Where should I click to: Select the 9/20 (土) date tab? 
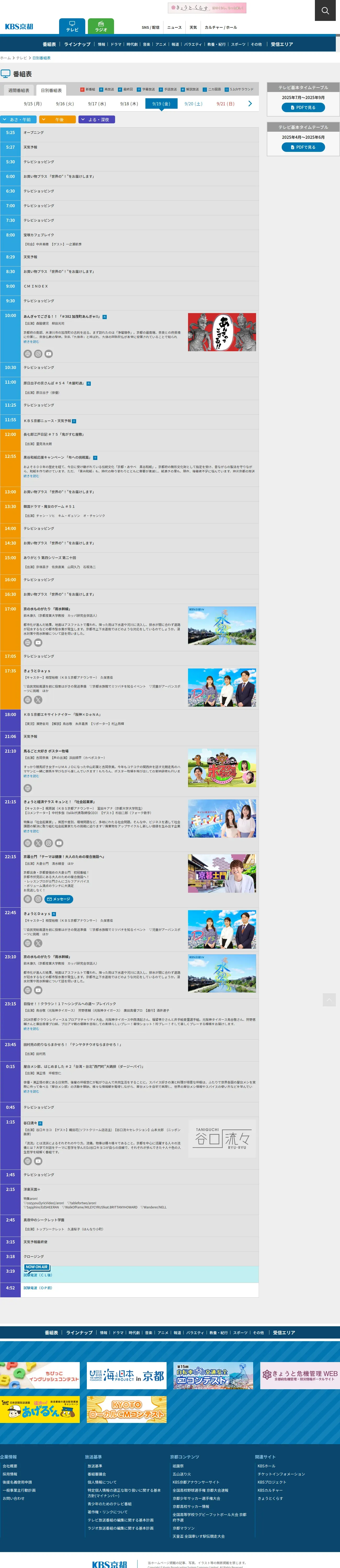pos(193,103)
